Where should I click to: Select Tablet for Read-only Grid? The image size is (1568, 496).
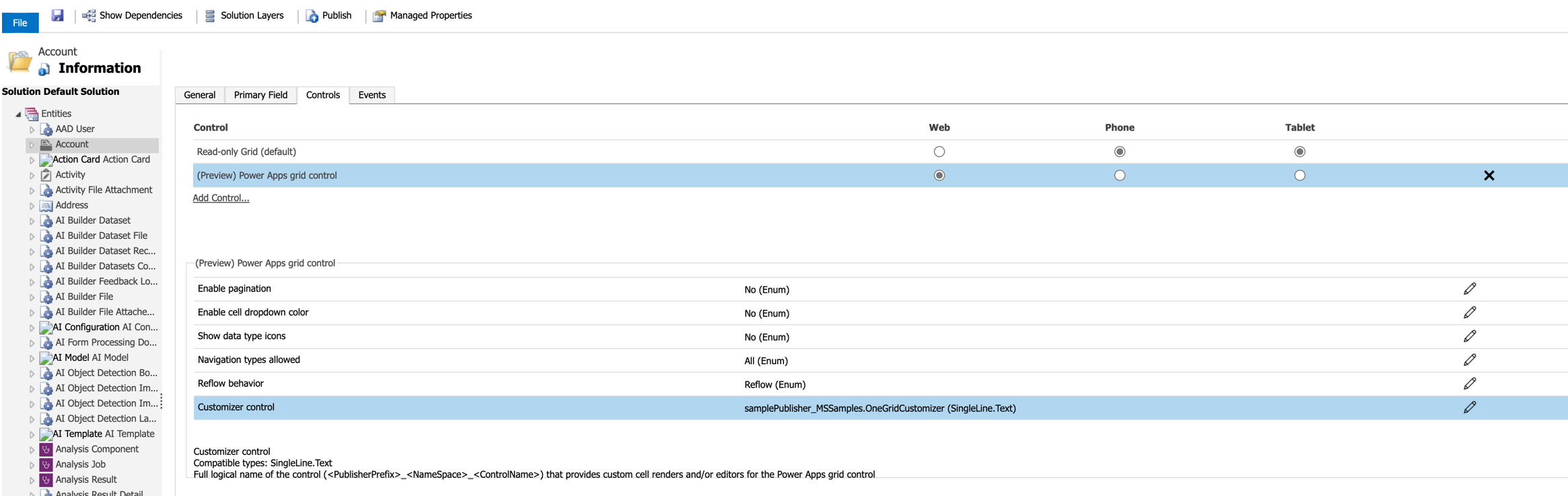(x=1300, y=152)
